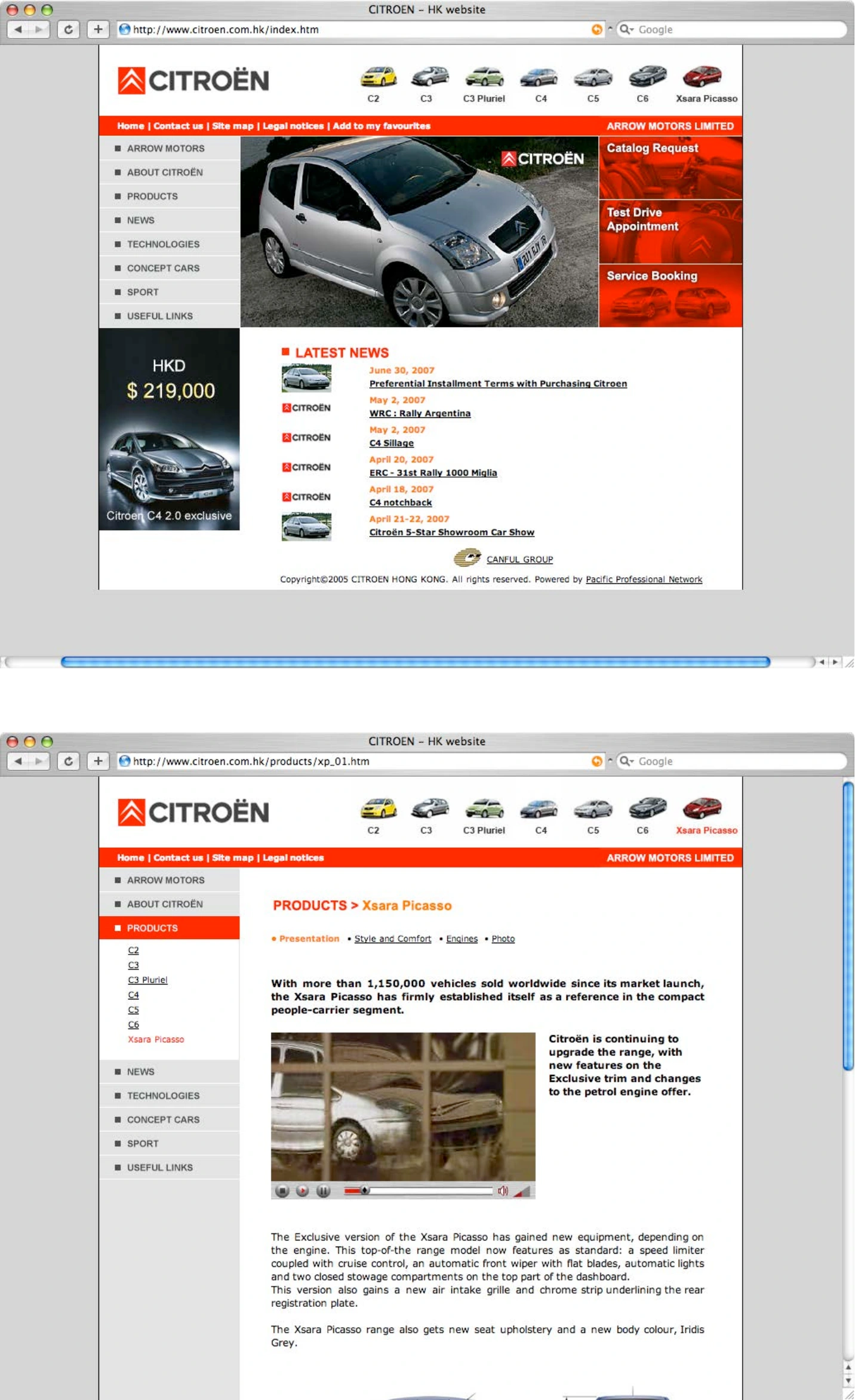This screenshot has height=1400, width=855.
Task: Select the yellow C2 car icon in top window
Action: pos(378,76)
